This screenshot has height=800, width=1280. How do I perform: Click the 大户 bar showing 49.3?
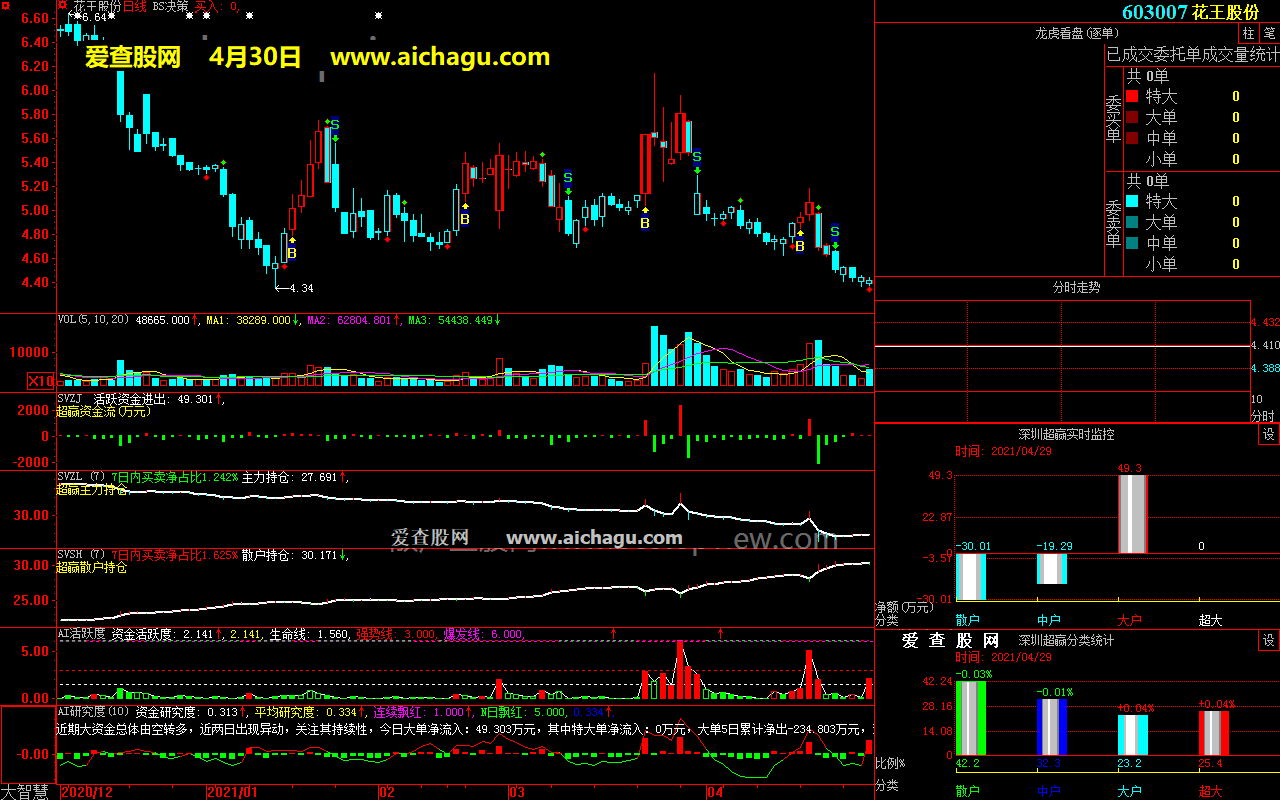click(x=1132, y=514)
